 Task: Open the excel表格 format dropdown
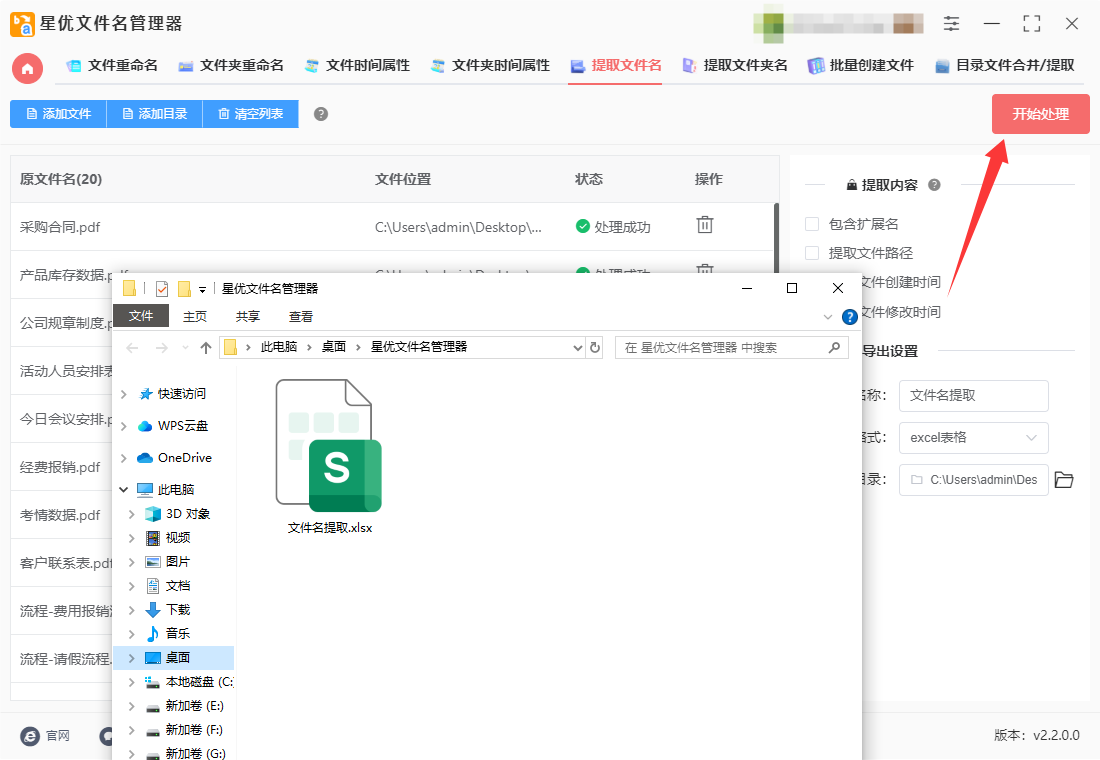[974, 438]
